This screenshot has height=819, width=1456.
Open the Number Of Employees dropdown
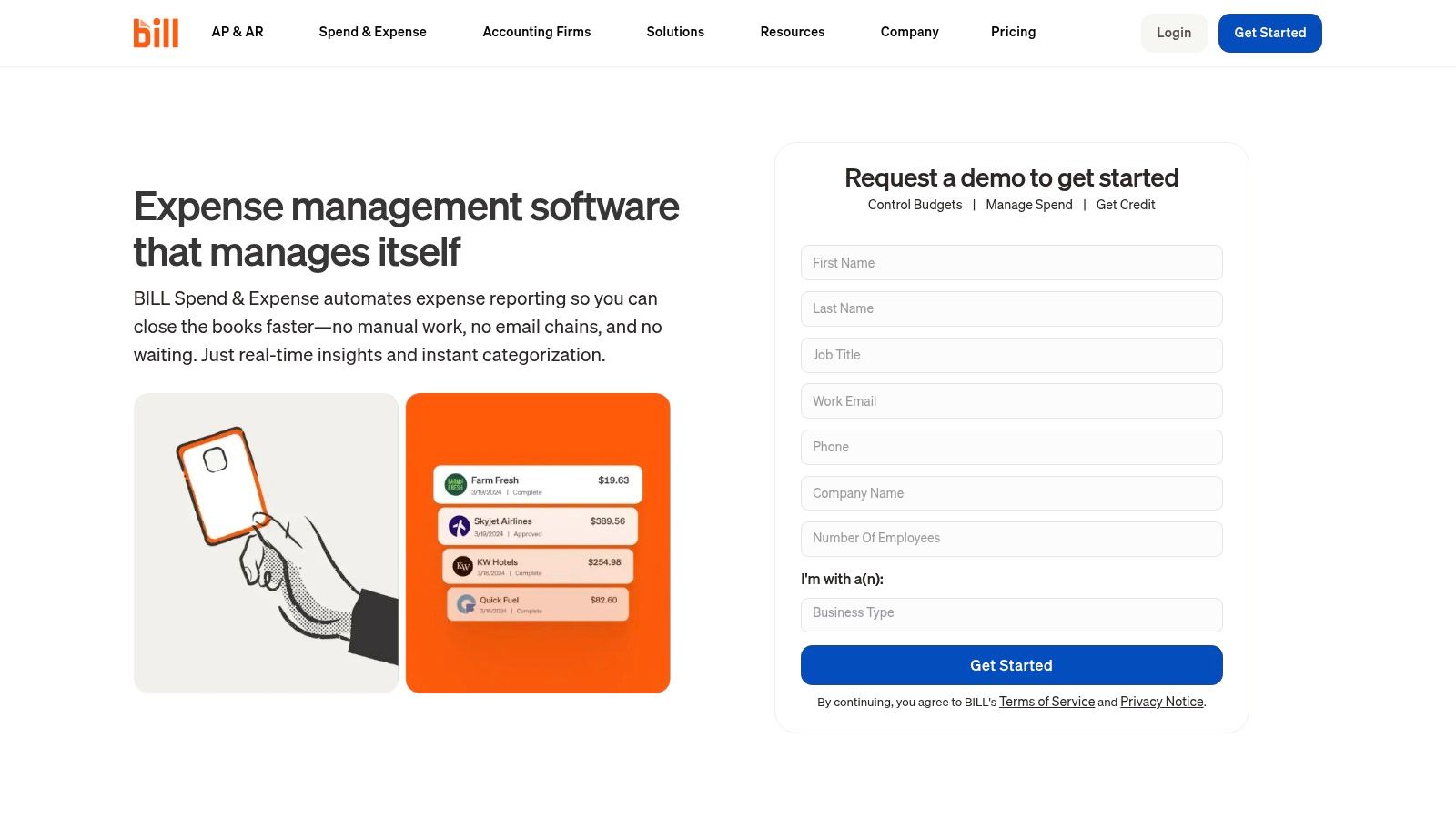(1012, 539)
